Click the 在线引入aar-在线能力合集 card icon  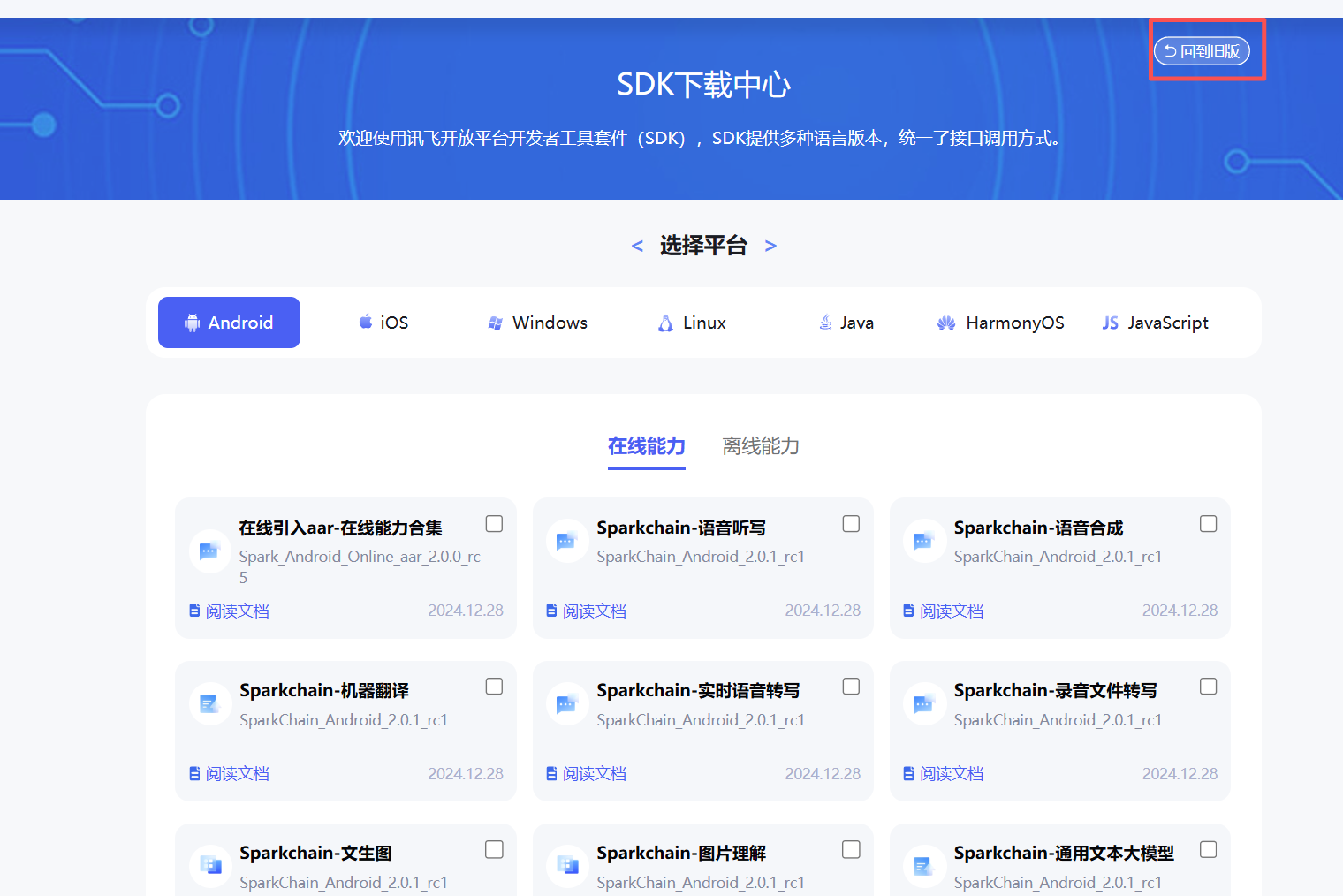(x=210, y=552)
